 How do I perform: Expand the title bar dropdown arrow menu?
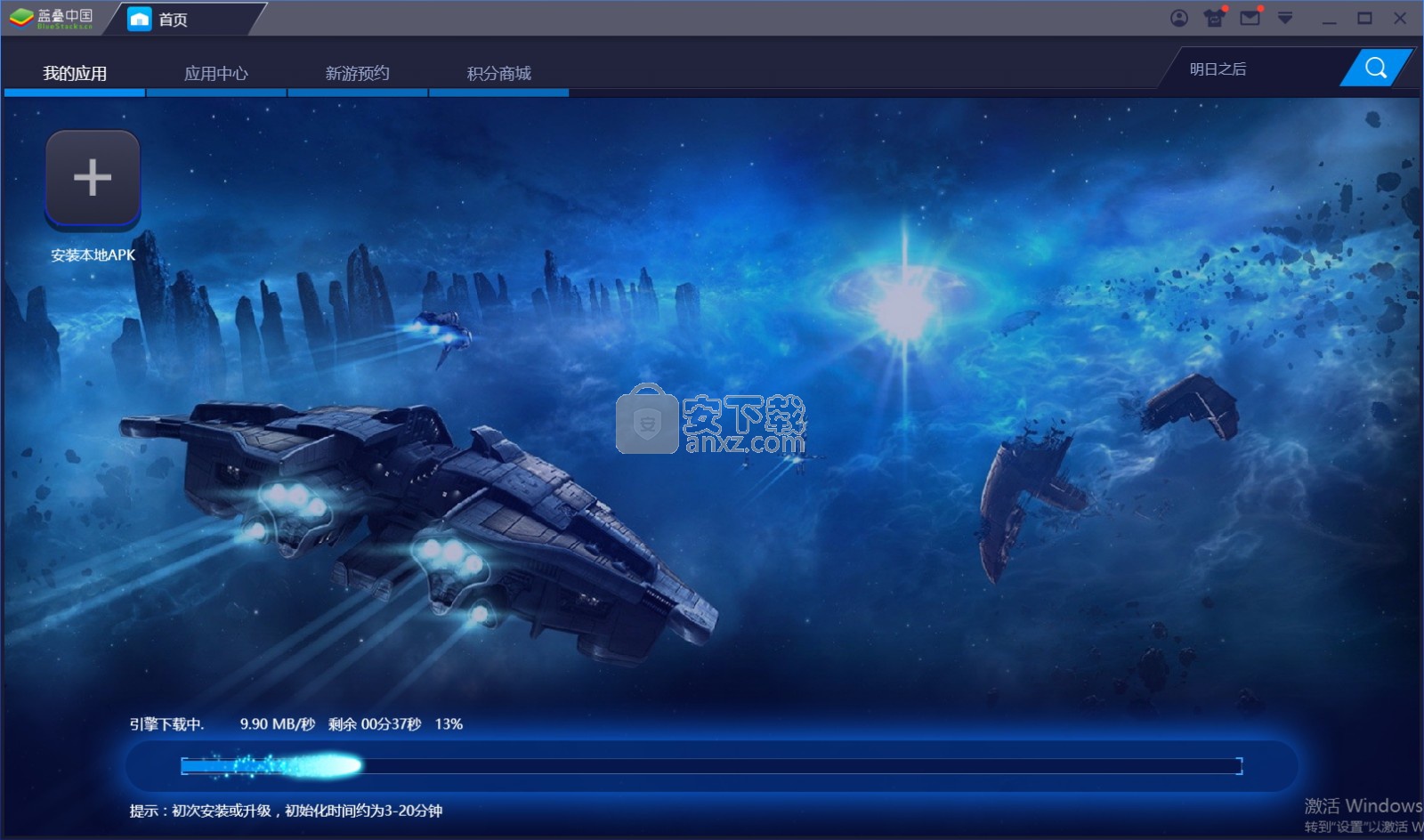(x=1285, y=18)
